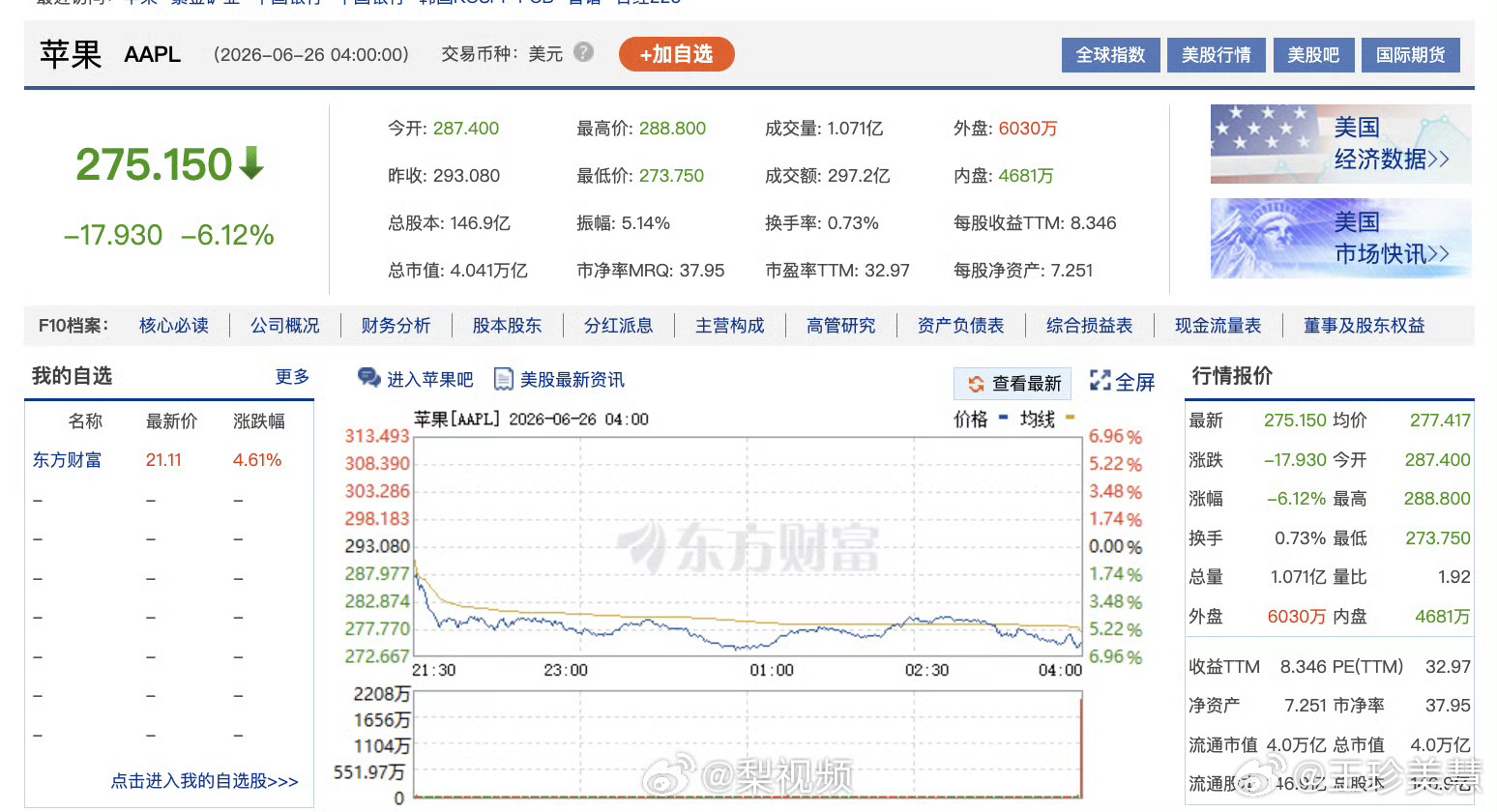Open F10 tab 董事及股东权益

1365,326
